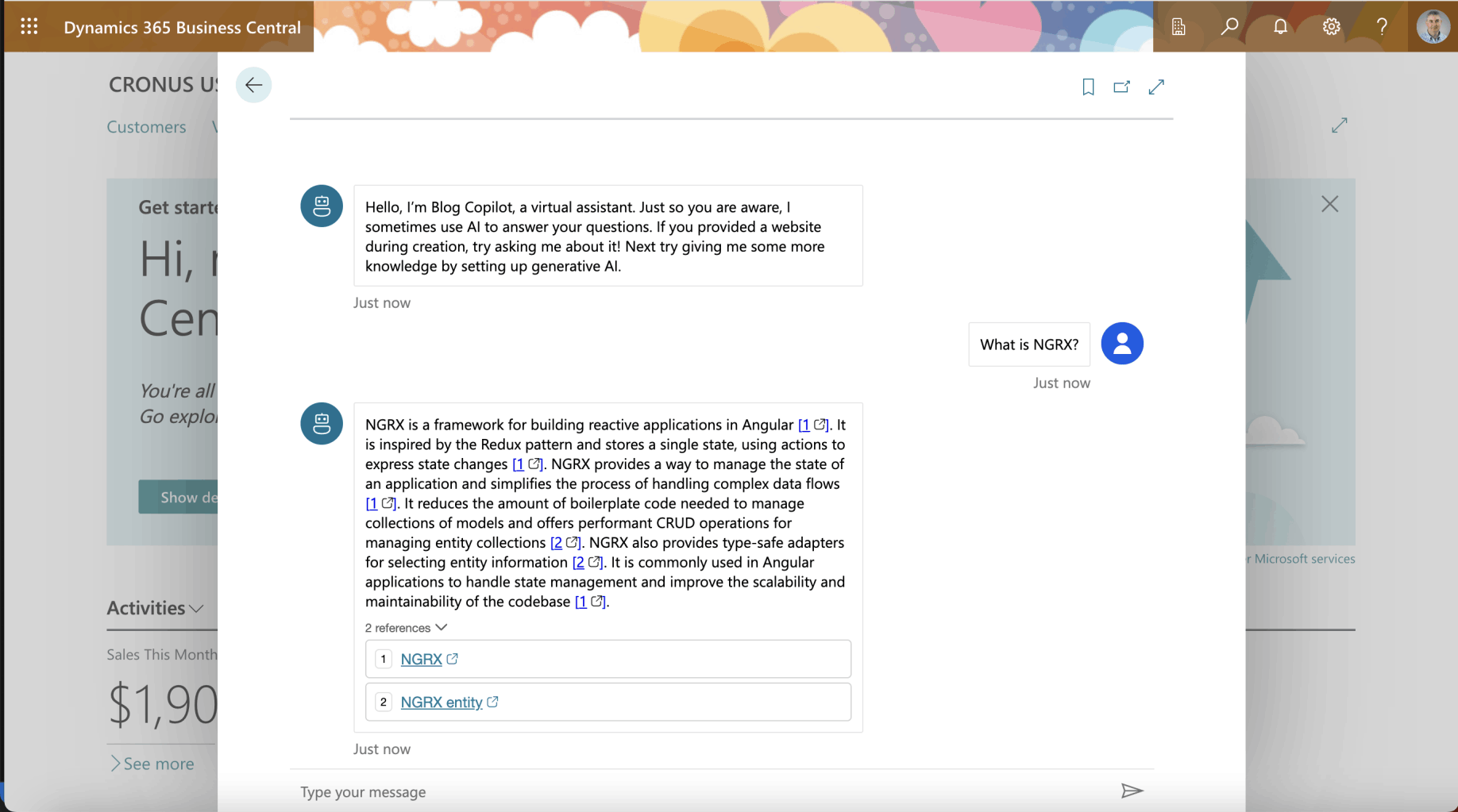This screenshot has width=1458, height=812.
Task: Bookmark this page with the bookmark icon
Action: point(1088,87)
